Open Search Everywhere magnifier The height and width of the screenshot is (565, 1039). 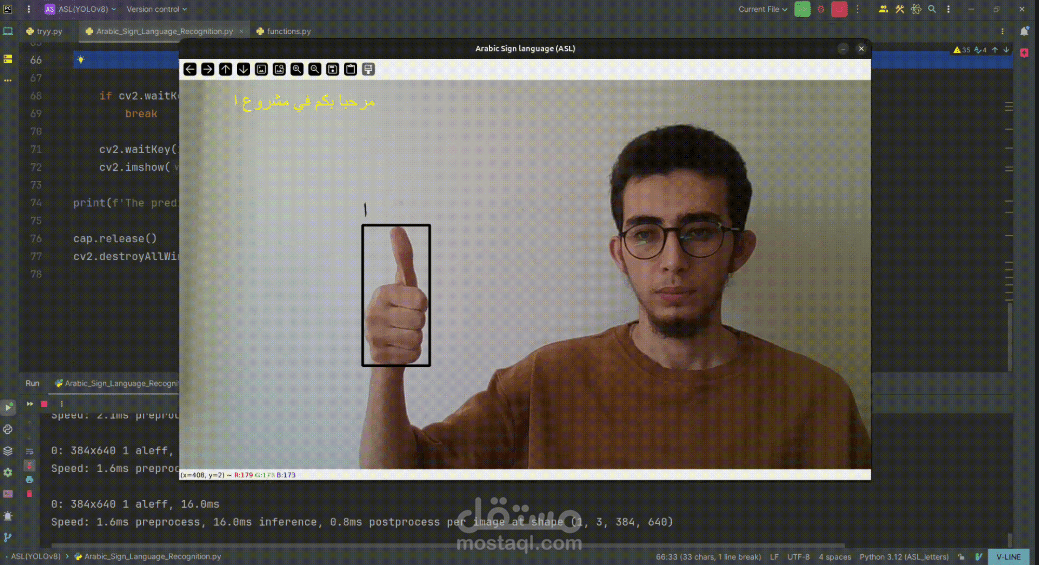point(932,9)
